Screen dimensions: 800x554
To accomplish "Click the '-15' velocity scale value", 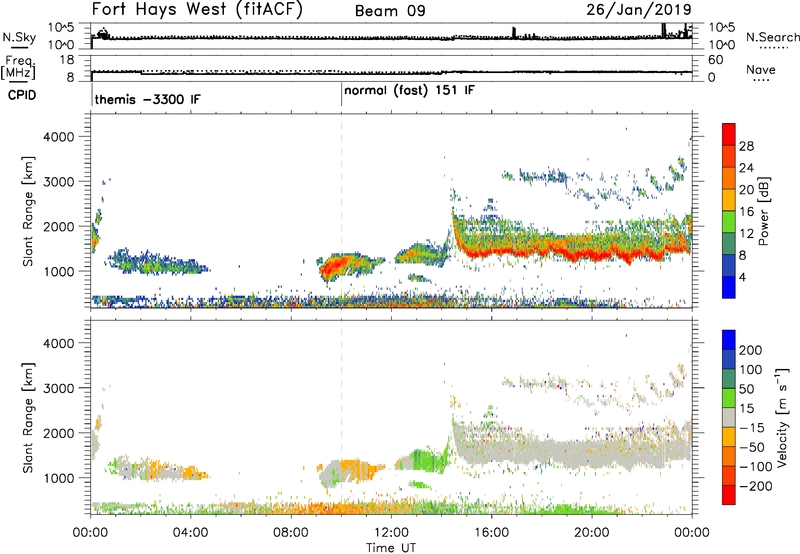I will click(x=752, y=428).
